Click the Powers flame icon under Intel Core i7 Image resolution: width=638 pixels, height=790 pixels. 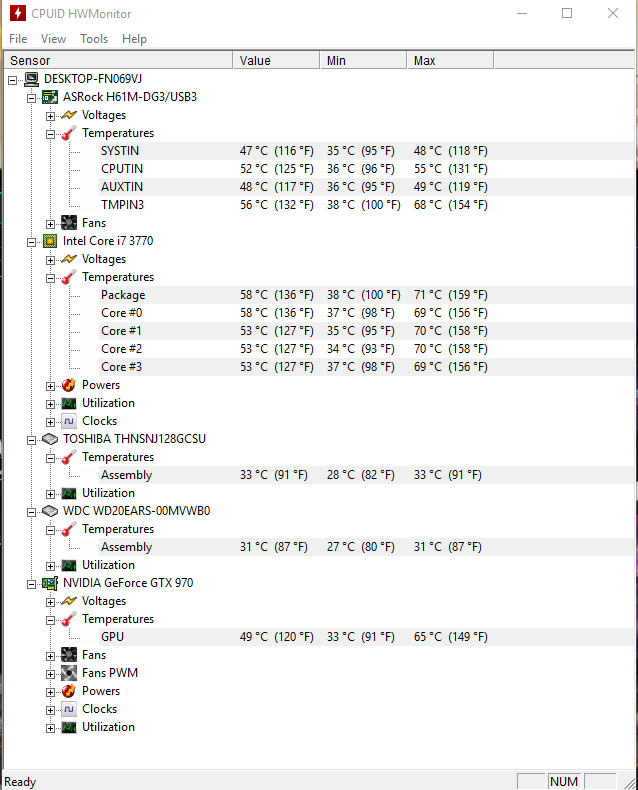(69, 385)
